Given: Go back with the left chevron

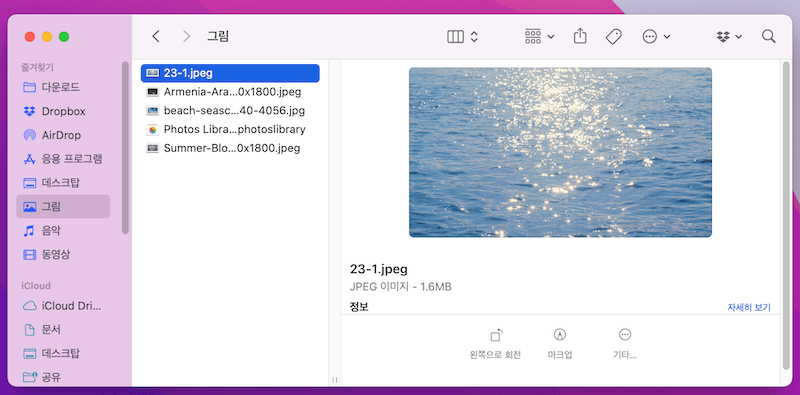Looking at the screenshot, I should [x=156, y=36].
